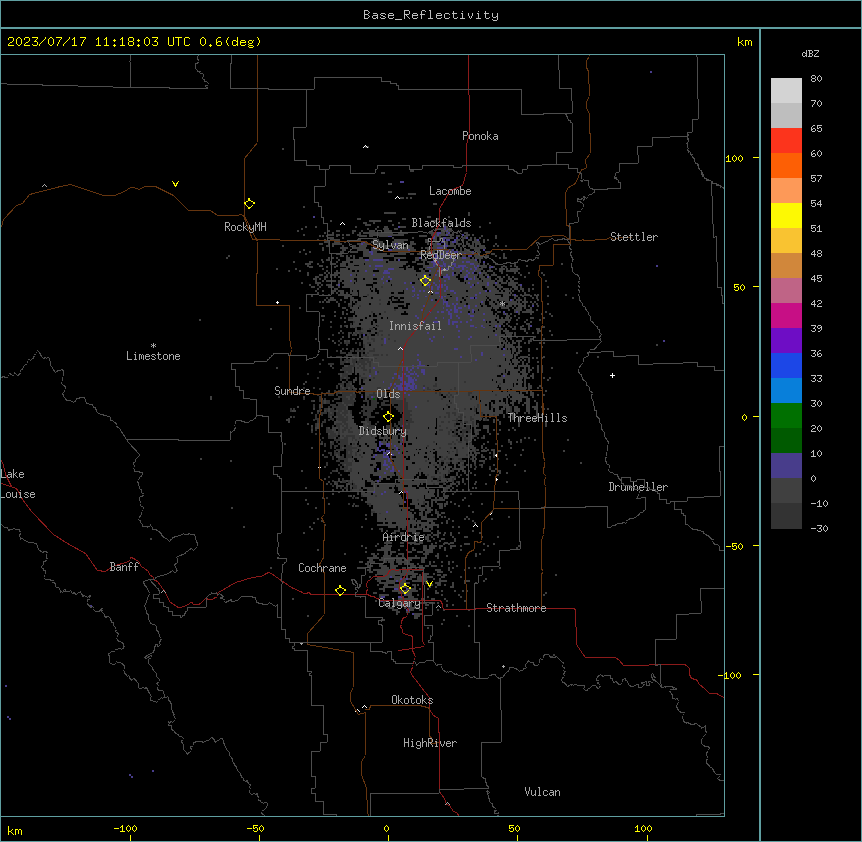
Task: Click the yellow V marker northwest of RockyMH
Action: click(x=175, y=184)
